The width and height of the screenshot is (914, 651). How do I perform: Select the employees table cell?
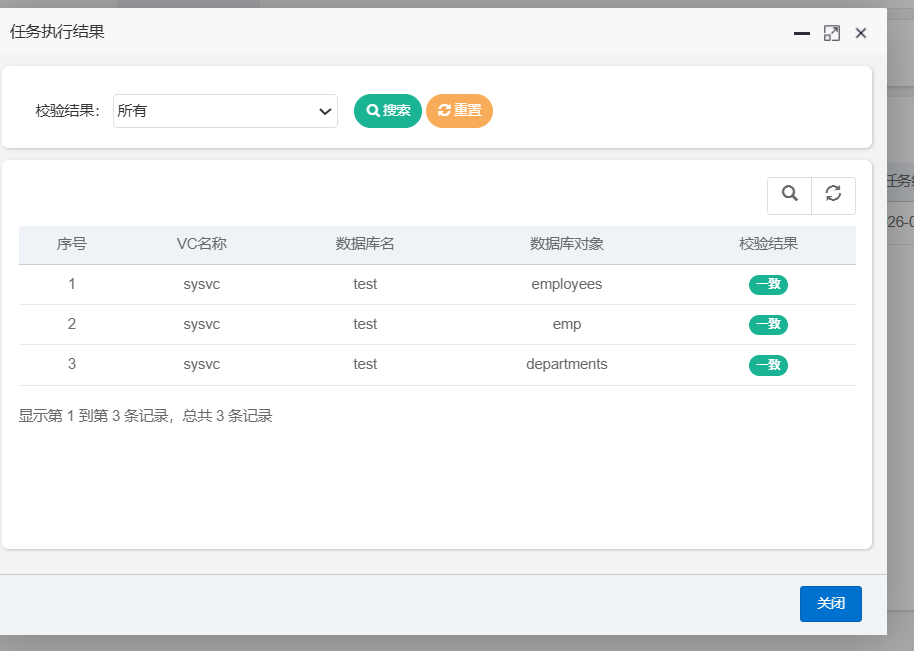click(x=567, y=284)
